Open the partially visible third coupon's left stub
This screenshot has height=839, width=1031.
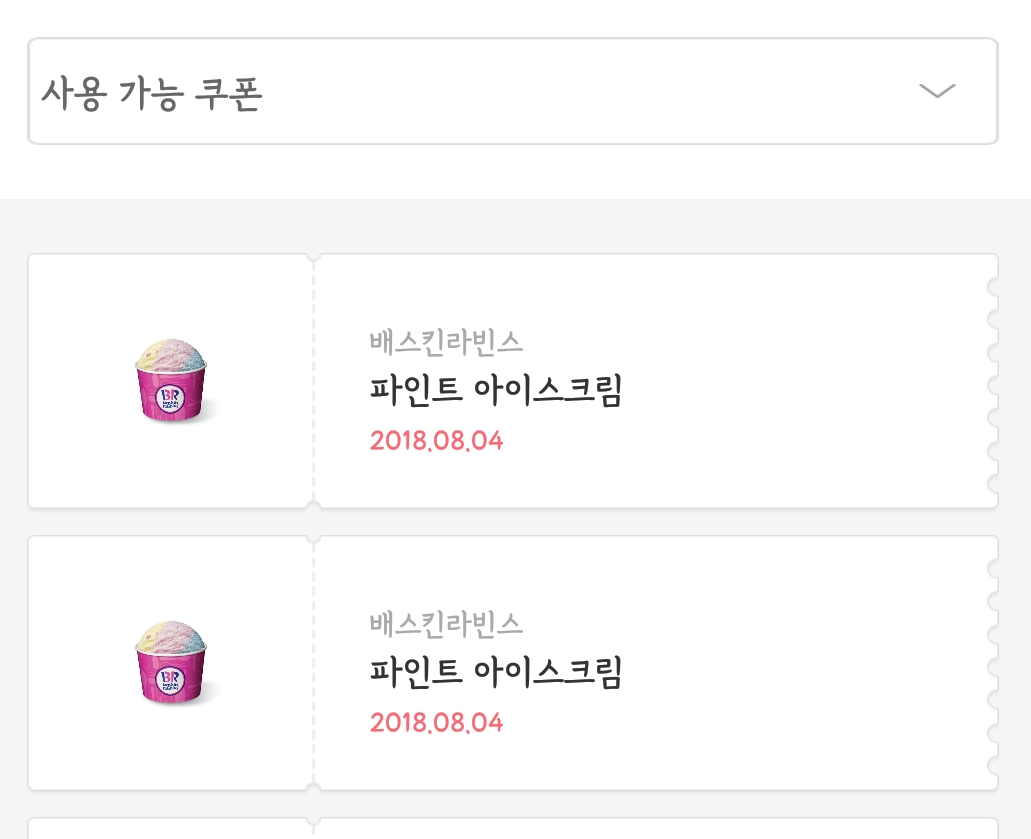tap(170, 829)
